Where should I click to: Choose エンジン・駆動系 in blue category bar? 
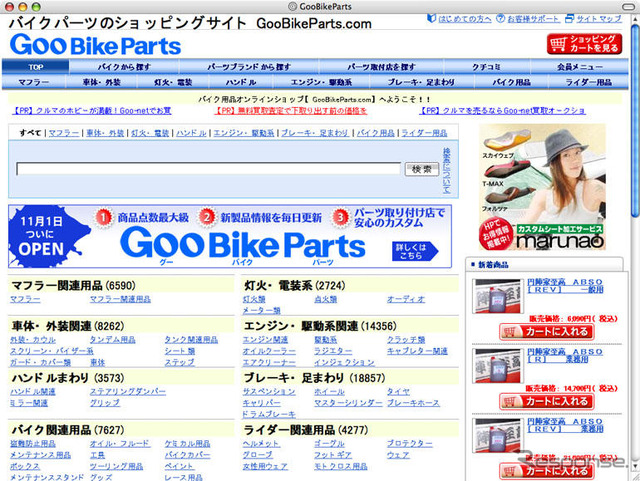pyautogui.click(x=321, y=82)
